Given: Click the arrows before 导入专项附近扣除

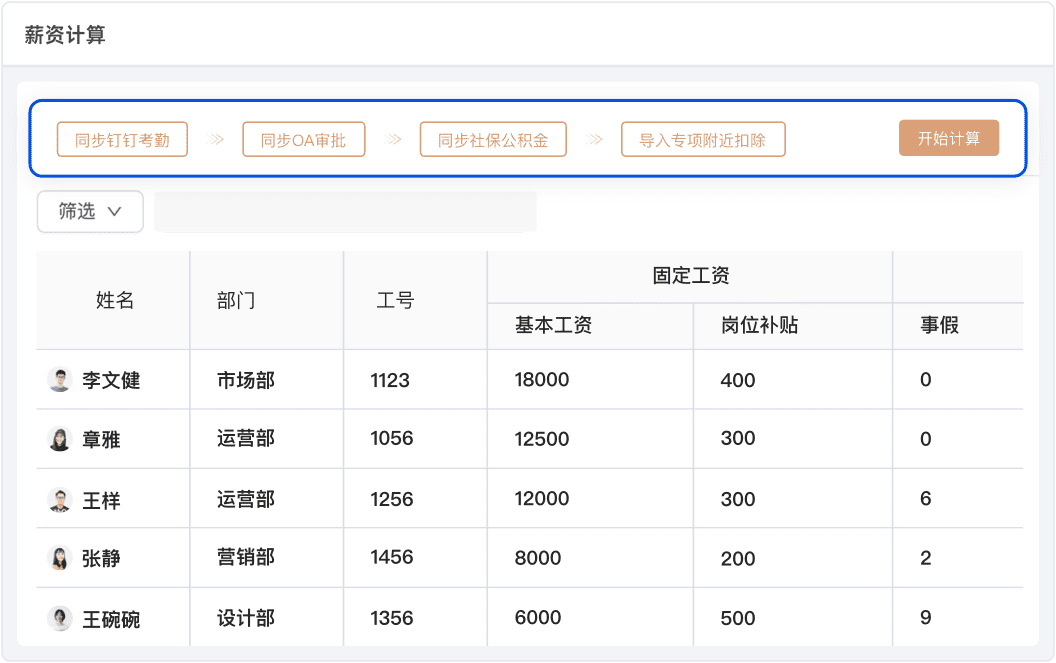Looking at the screenshot, I should (595, 139).
